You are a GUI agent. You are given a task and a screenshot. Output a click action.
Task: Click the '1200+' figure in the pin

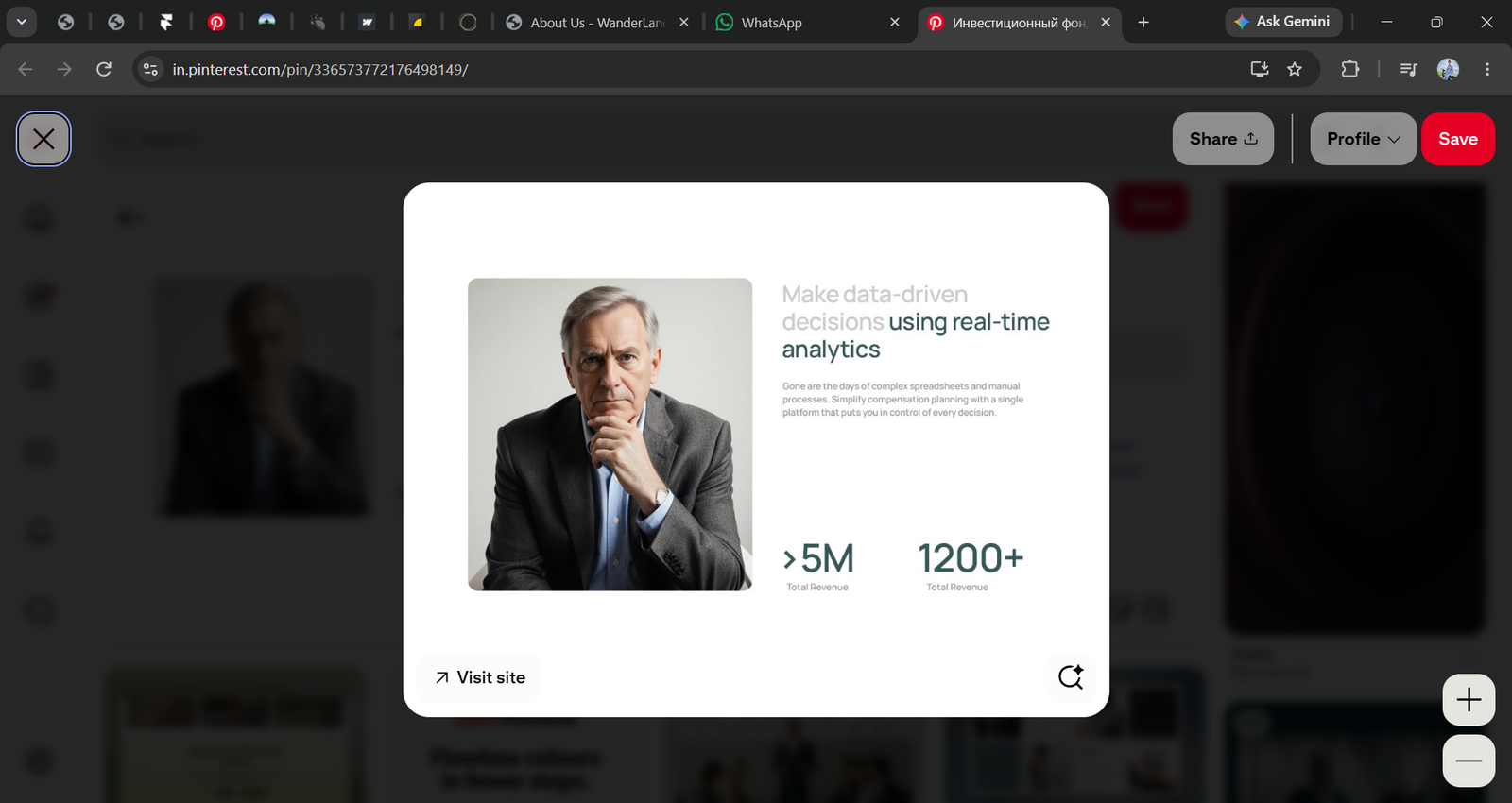[x=971, y=558]
